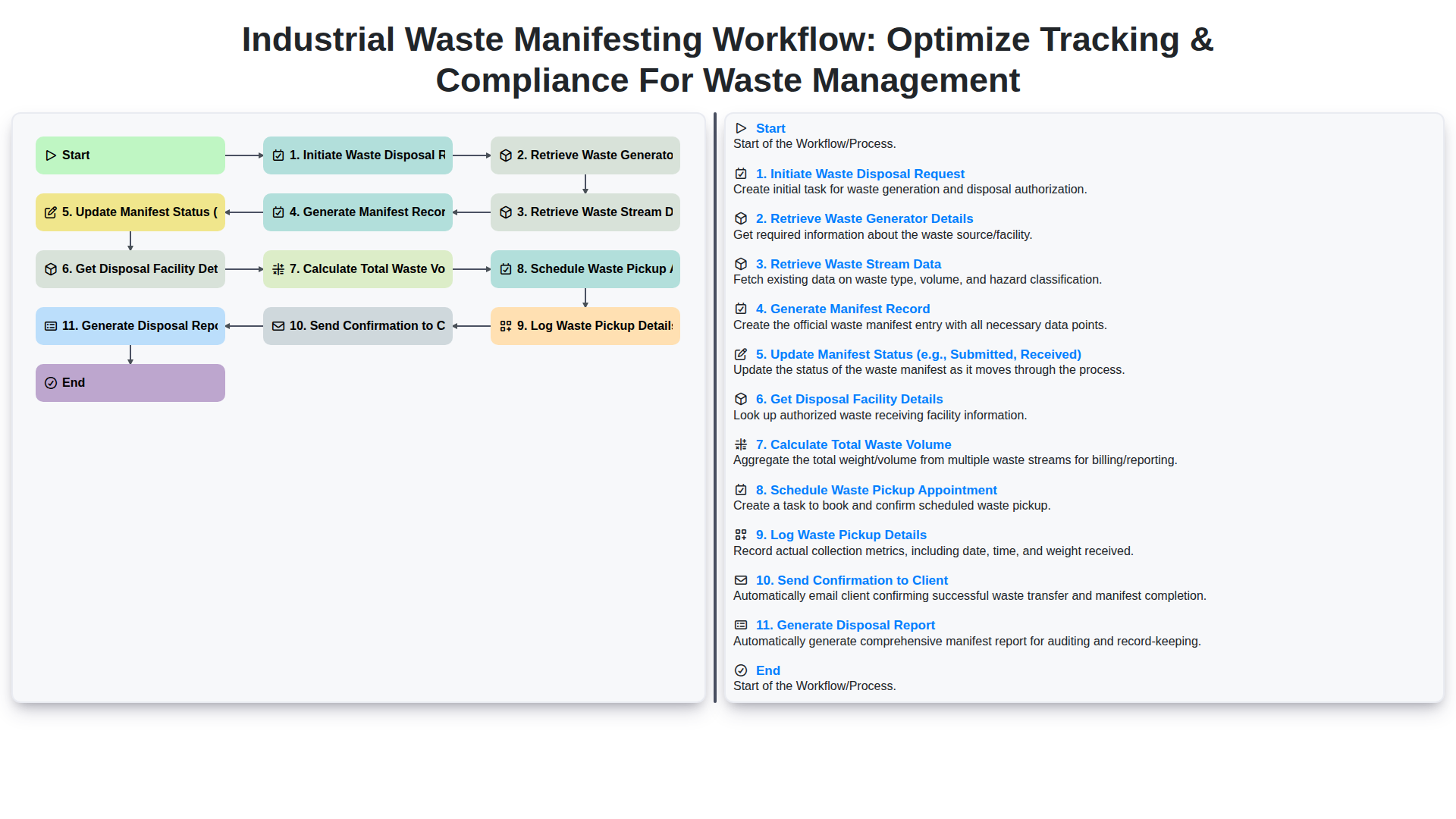Click the End link in the step list
This screenshot has height=819, width=1456.
(x=767, y=670)
